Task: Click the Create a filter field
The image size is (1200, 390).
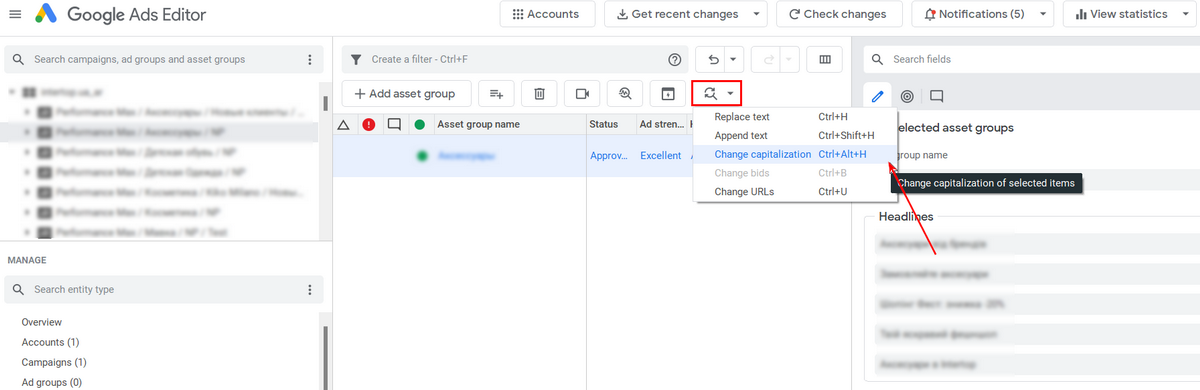Action: (x=515, y=60)
